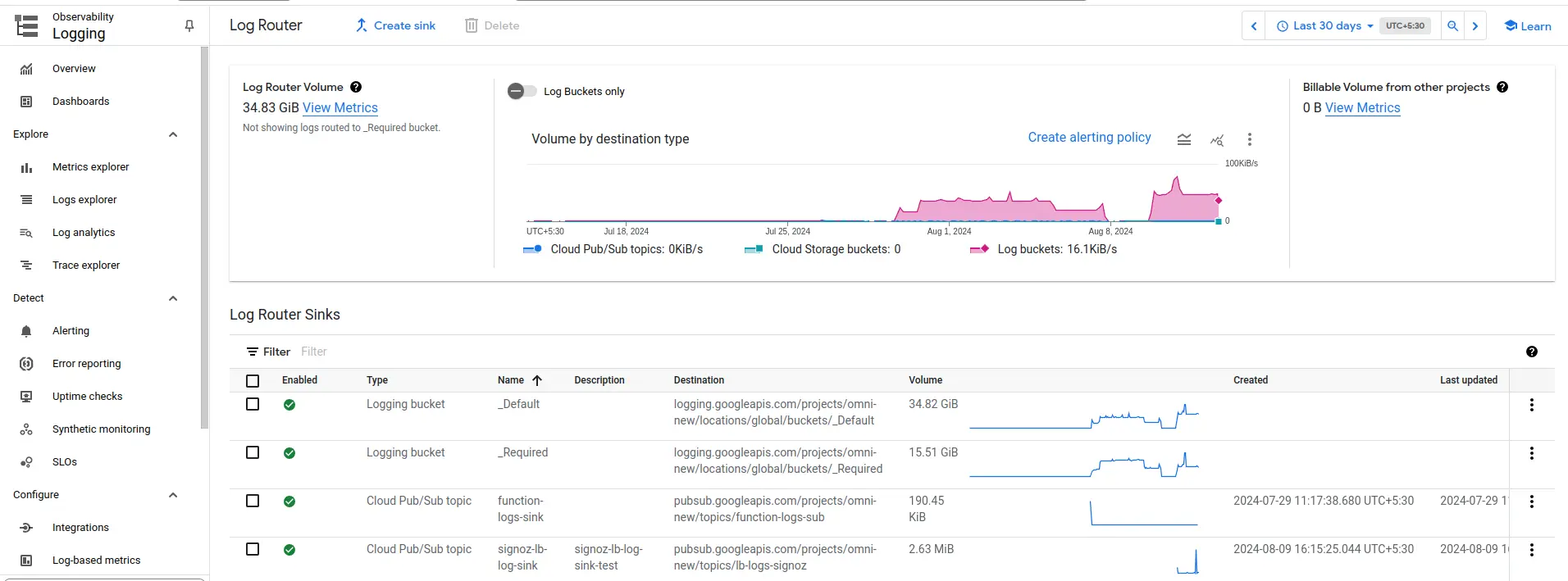Open the Learn panel

1527,26
